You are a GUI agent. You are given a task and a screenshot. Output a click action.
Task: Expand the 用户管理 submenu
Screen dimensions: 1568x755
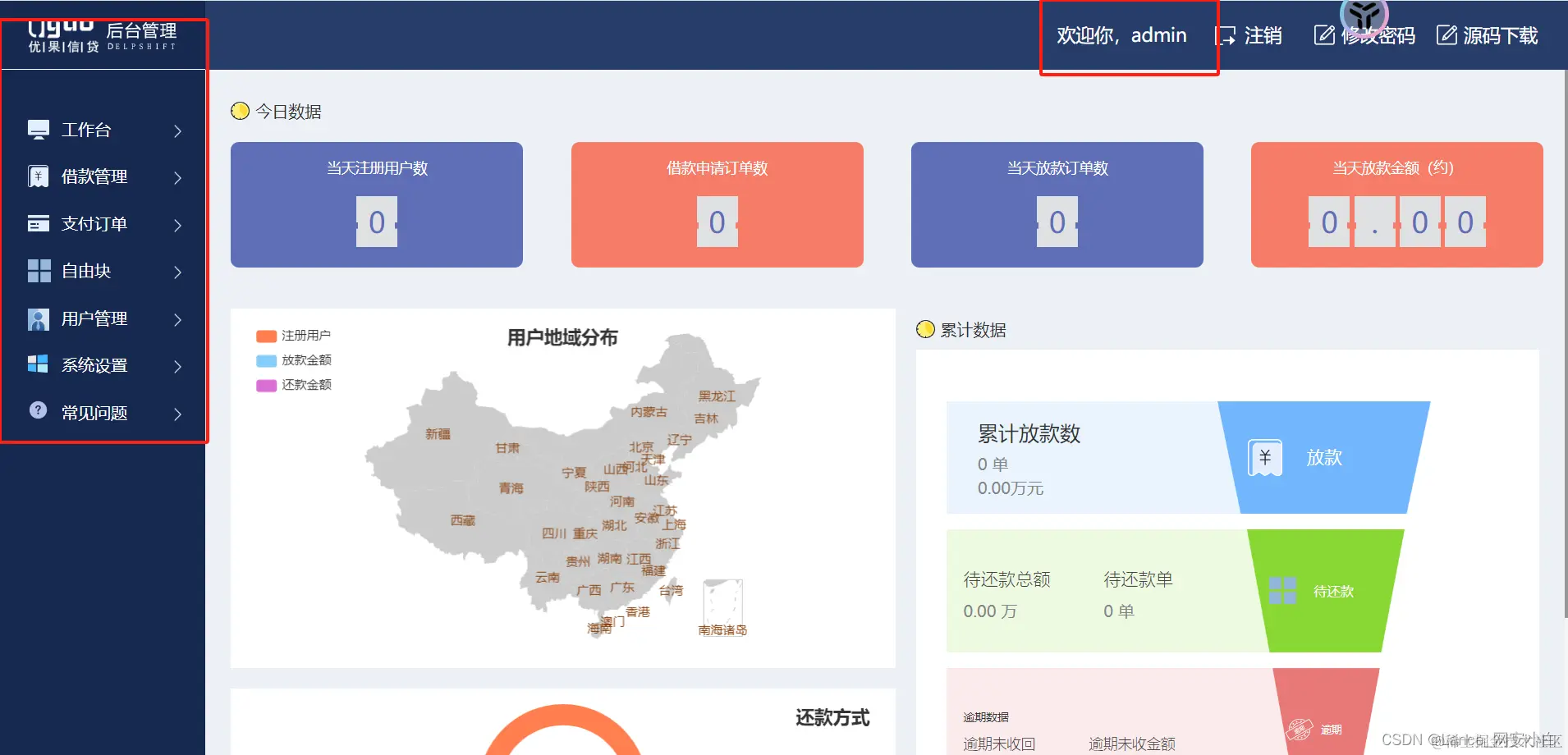(x=177, y=320)
